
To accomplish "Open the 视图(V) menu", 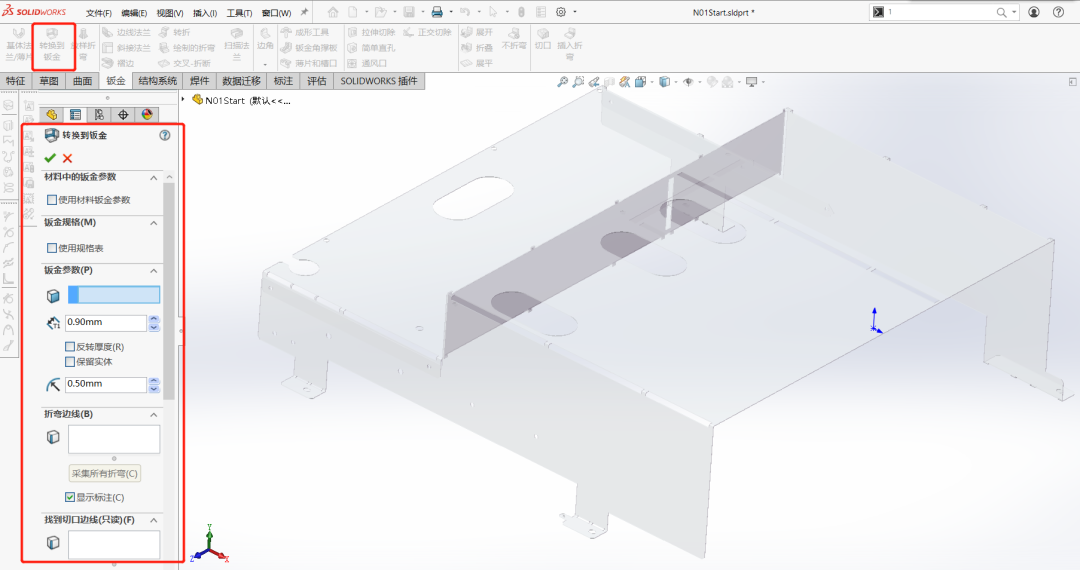I will [169, 13].
